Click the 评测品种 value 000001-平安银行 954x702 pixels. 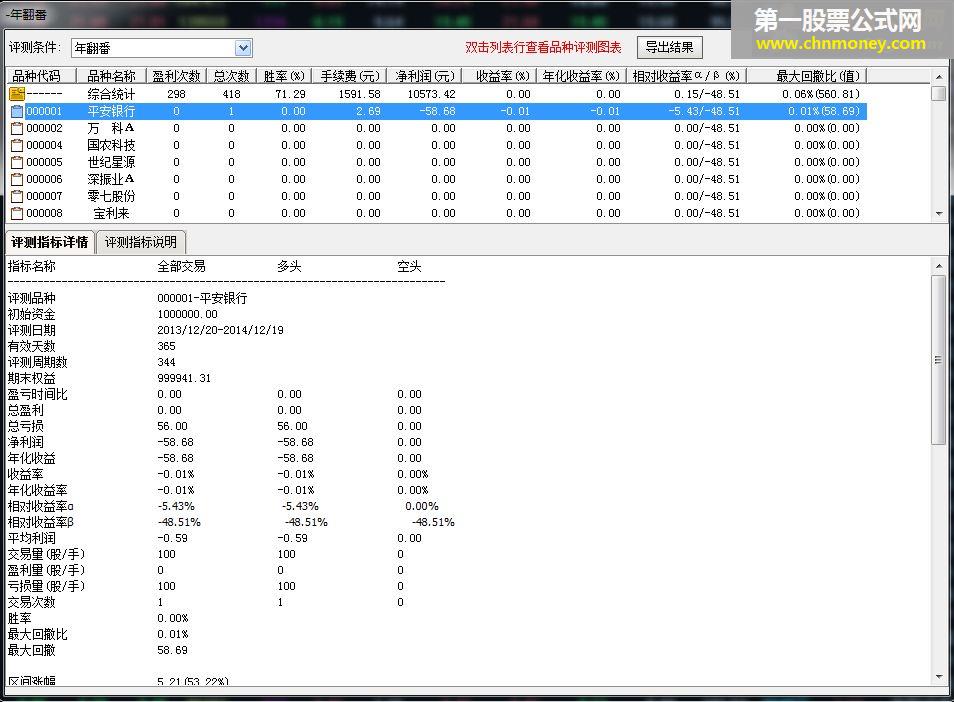coord(202,298)
